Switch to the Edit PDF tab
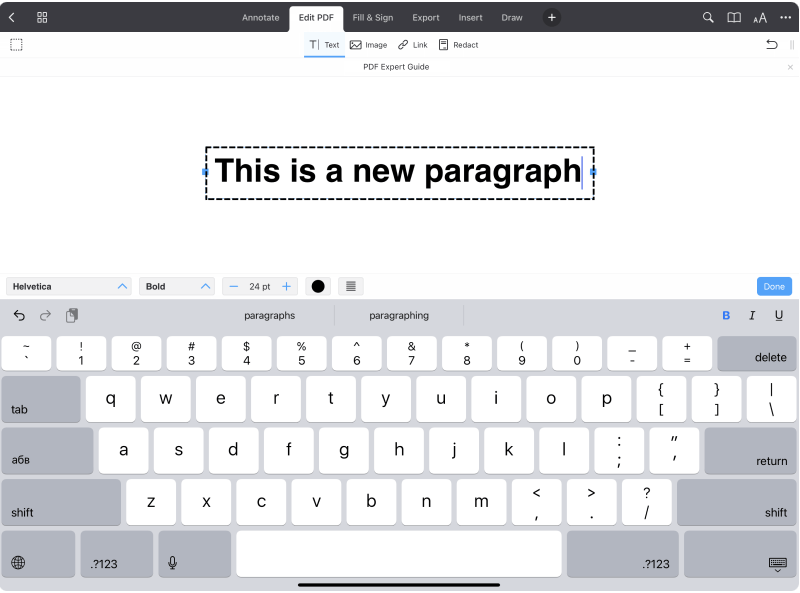 click(x=316, y=18)
